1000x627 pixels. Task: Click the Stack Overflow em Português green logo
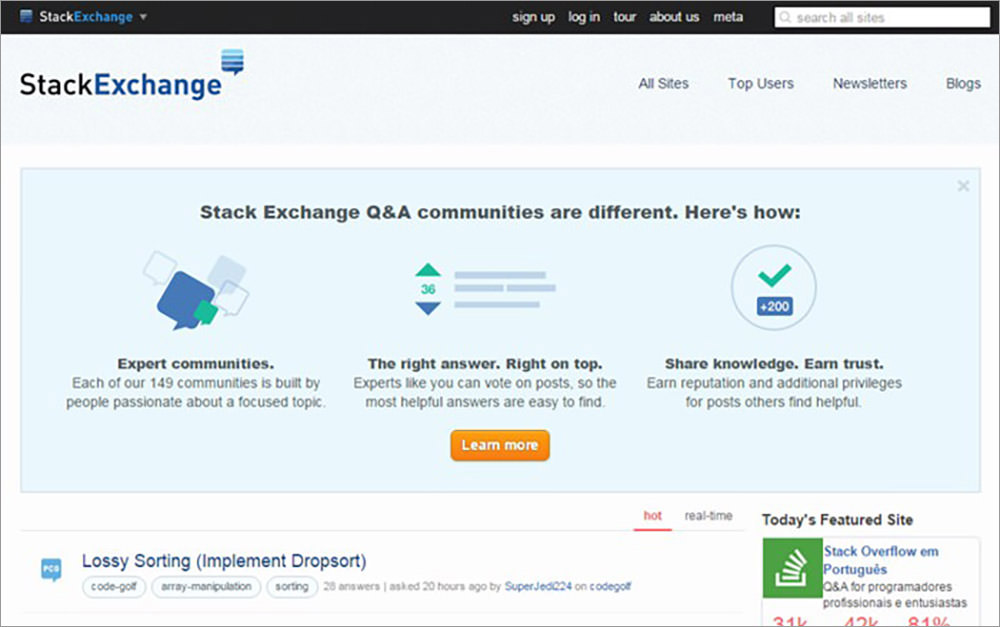point(793,568)
